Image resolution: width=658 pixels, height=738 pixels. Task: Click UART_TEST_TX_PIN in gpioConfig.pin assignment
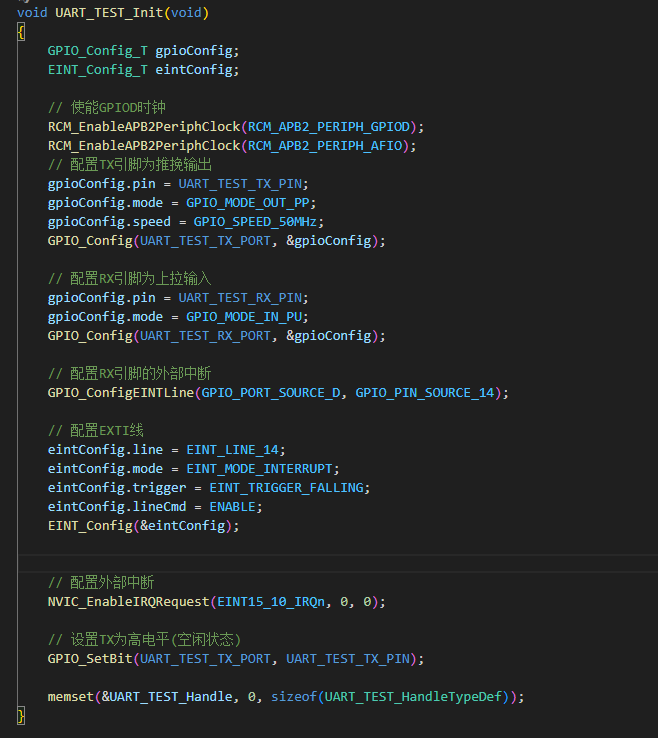click(240, 184)
